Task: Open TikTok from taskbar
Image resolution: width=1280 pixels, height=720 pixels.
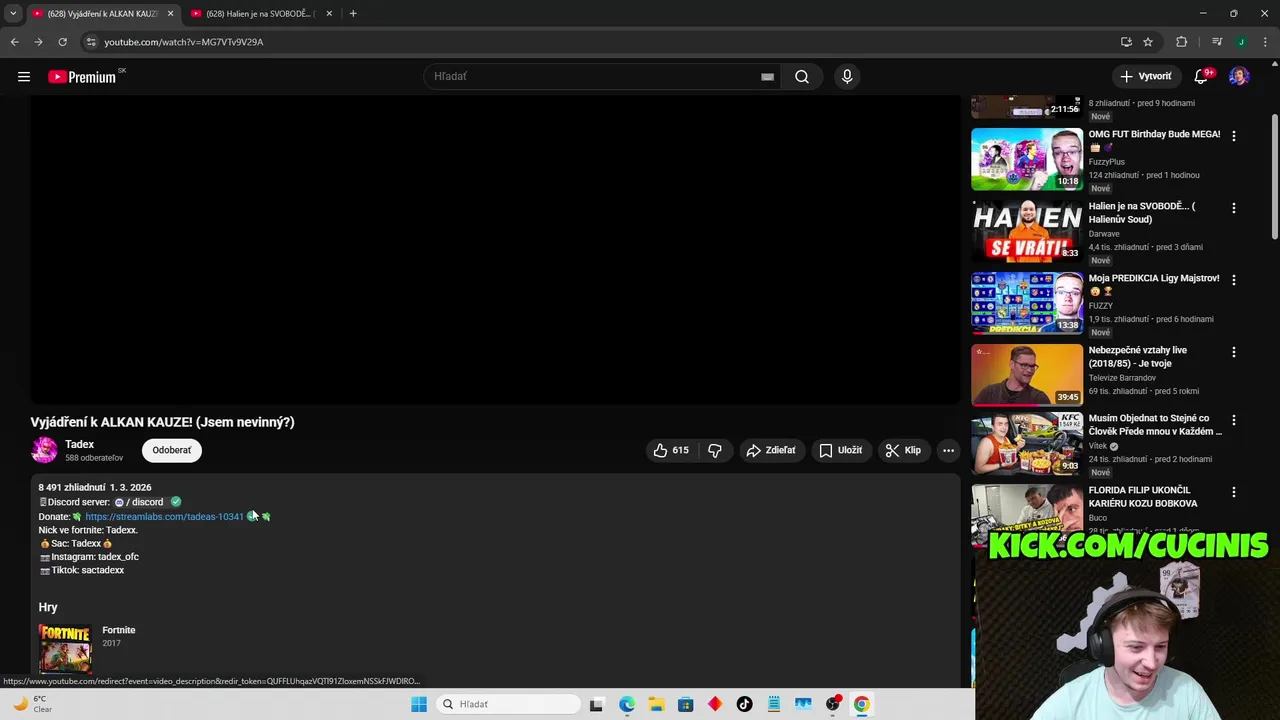Action: pyautogui.click(x=744, y=704)
